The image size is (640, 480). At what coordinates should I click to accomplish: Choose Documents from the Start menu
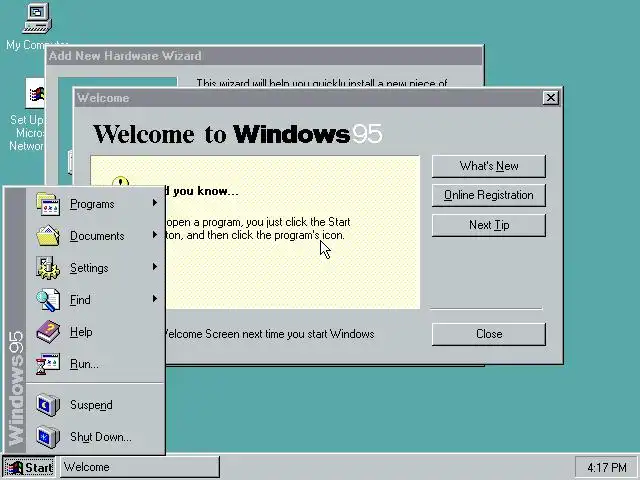click(95, 236)
